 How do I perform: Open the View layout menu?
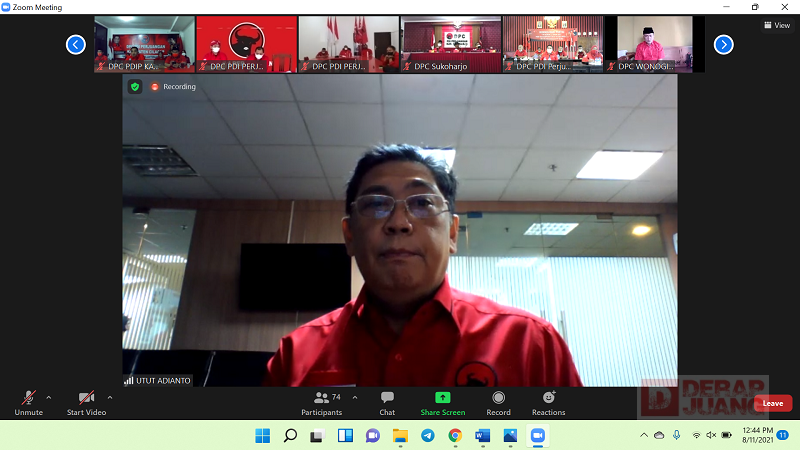[776, 25]
